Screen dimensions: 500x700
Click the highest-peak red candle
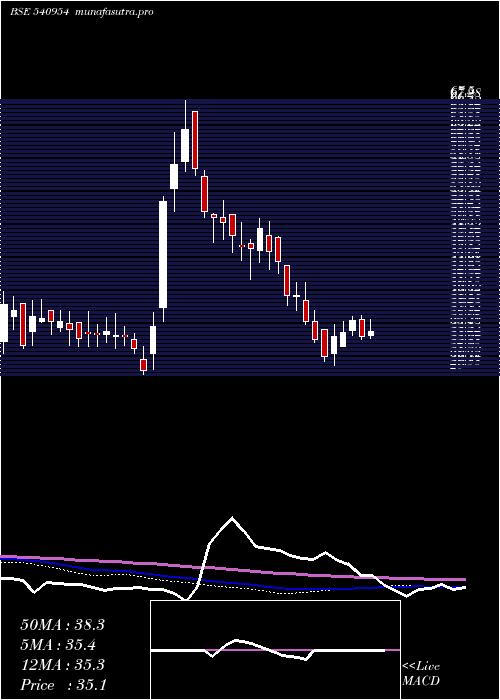(195, 140)
